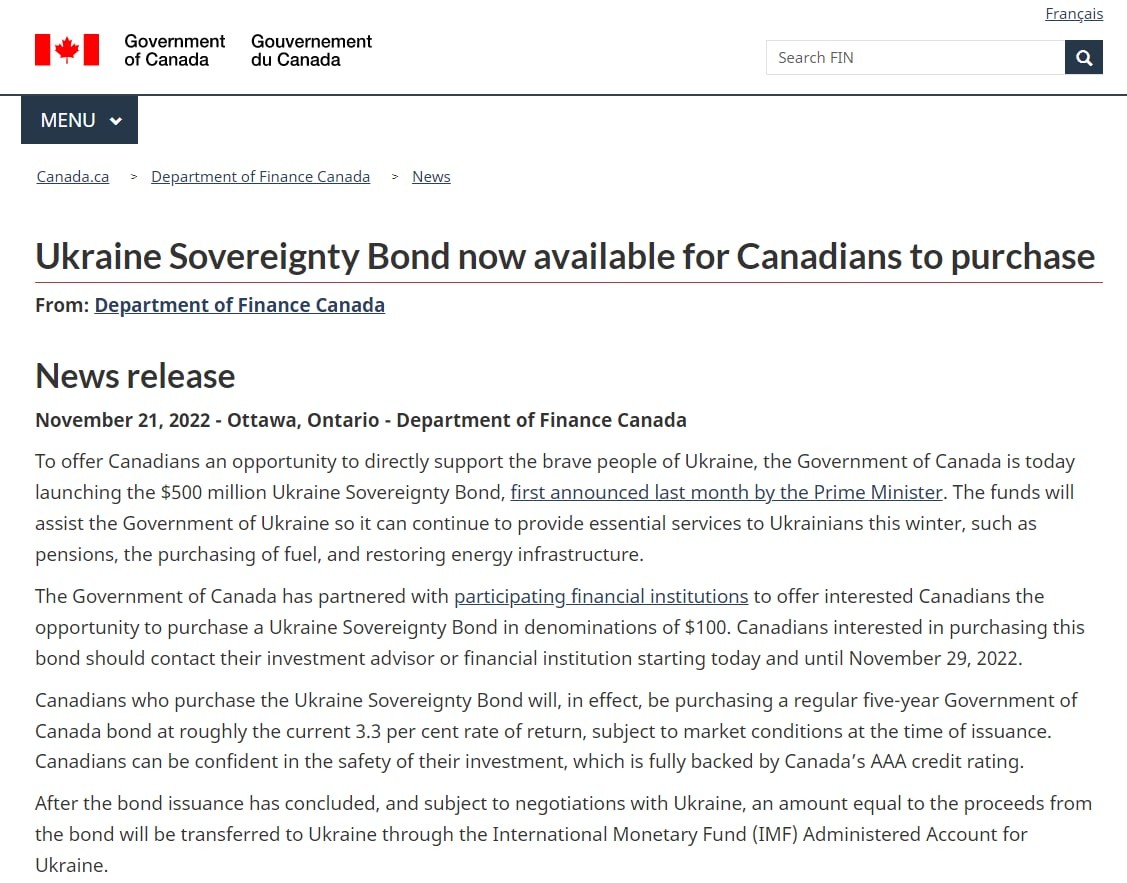This screenshot has height=883, width=1127.
Task: Click the From: Department of Finance Canada link
Action: coord(239,305)
